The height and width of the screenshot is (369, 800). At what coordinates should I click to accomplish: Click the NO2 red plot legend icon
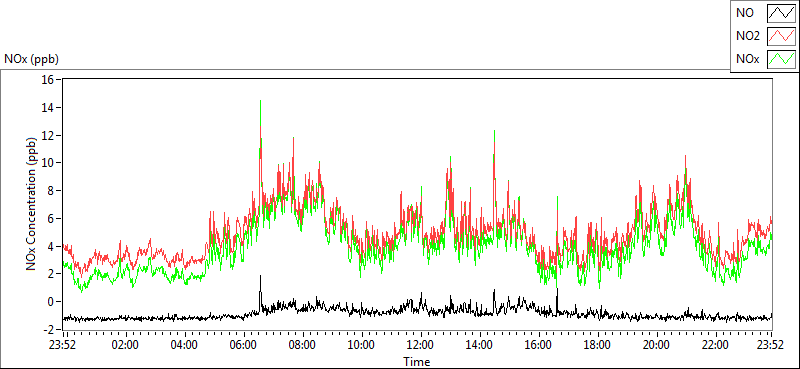[x=781, y=36]
